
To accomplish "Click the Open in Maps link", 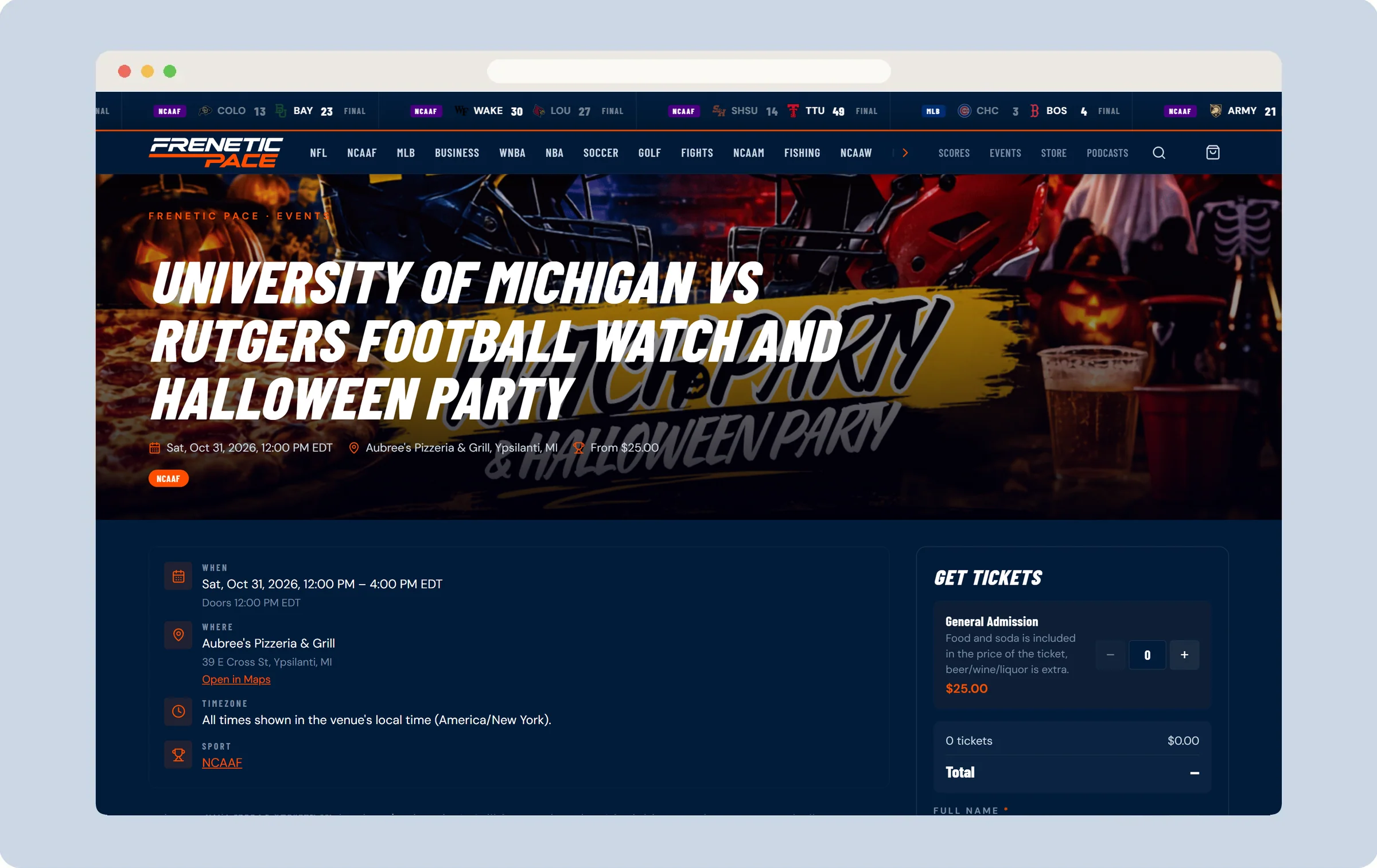I will pyautogui.click(x=236, y=679).
